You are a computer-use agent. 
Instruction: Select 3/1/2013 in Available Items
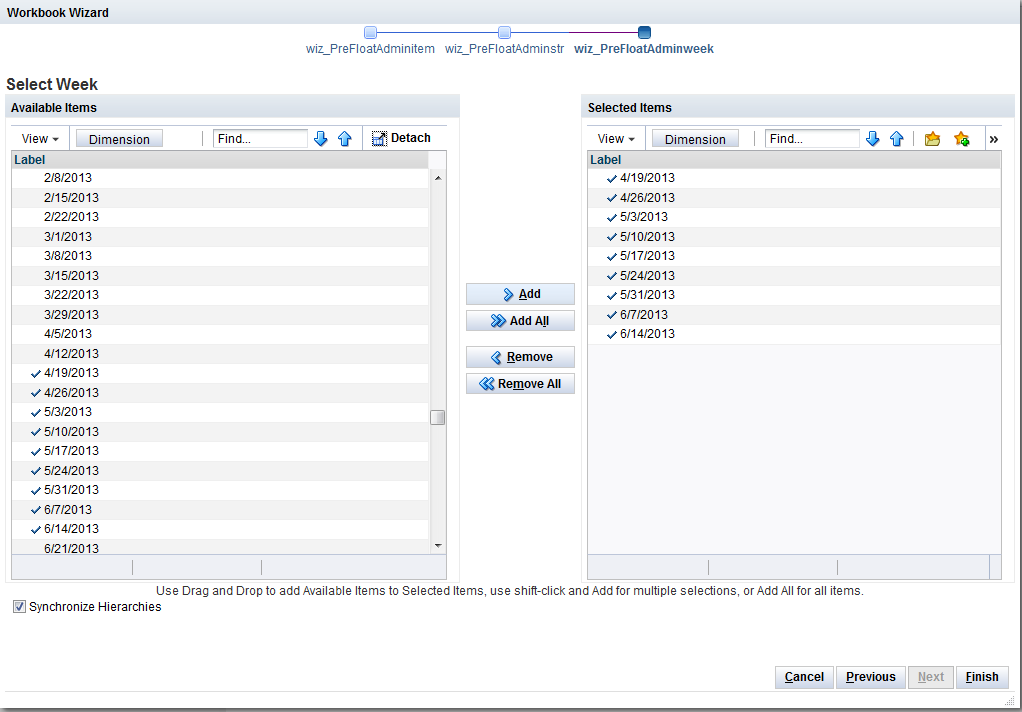[x=220, y=237]
